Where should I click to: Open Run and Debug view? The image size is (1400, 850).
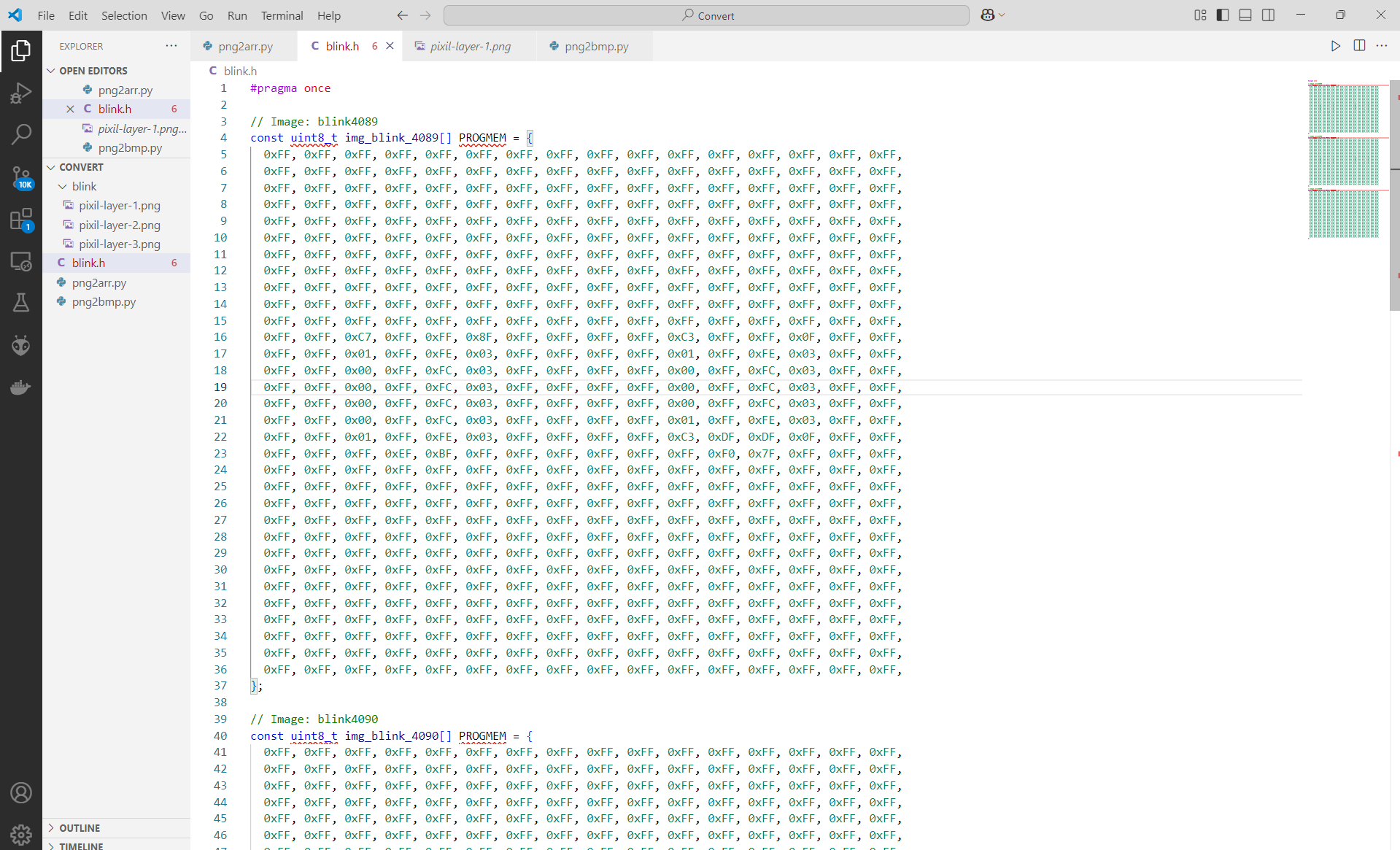(21, 93)
